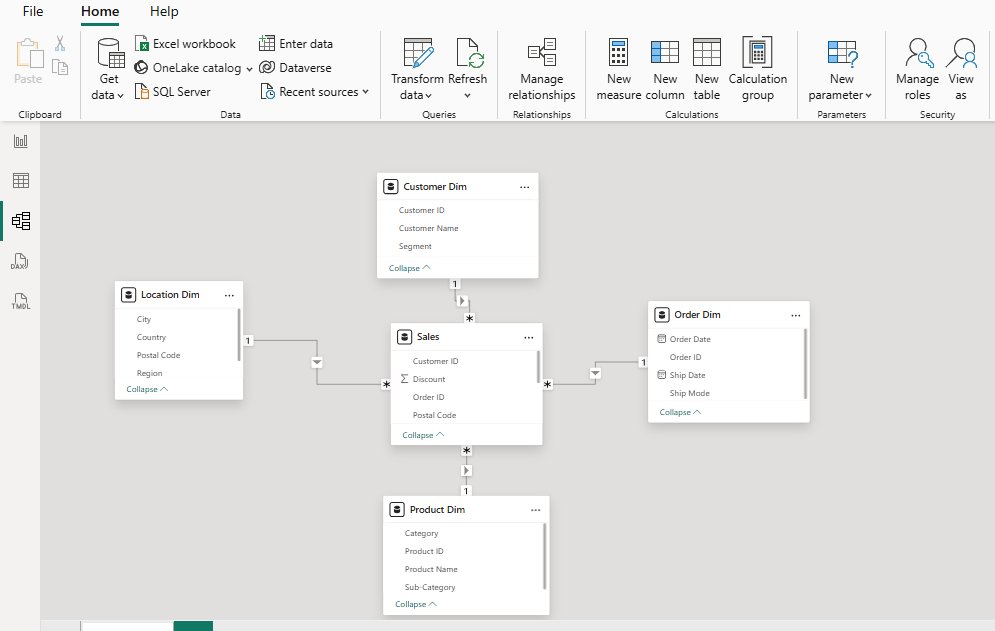
Task: Click Product Dim table scrollbar
Action: coord(544,557)
